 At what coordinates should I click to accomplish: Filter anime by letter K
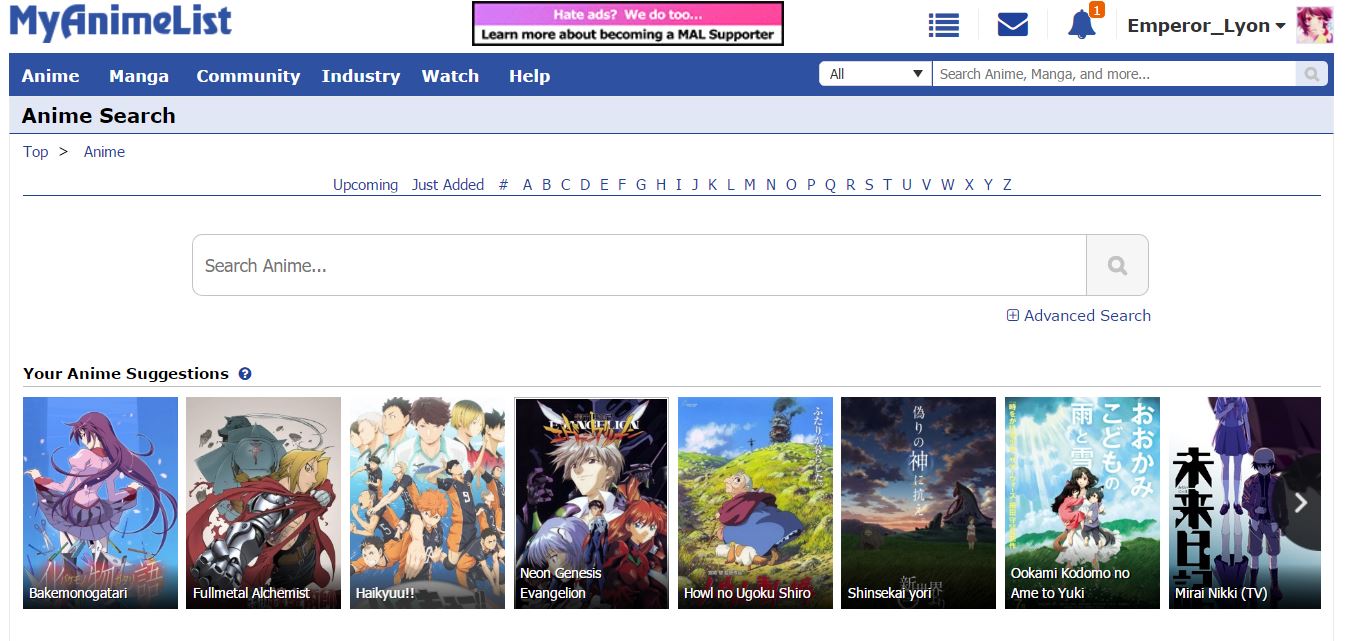pos(713,185)
